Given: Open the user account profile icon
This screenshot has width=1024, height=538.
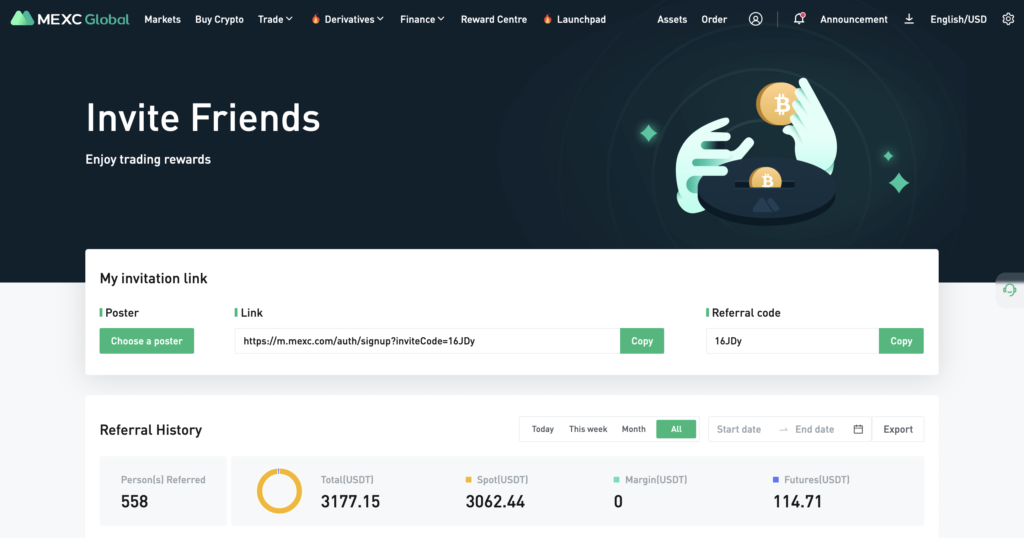Looking at the screenshot, I should (x=755, y=19).
